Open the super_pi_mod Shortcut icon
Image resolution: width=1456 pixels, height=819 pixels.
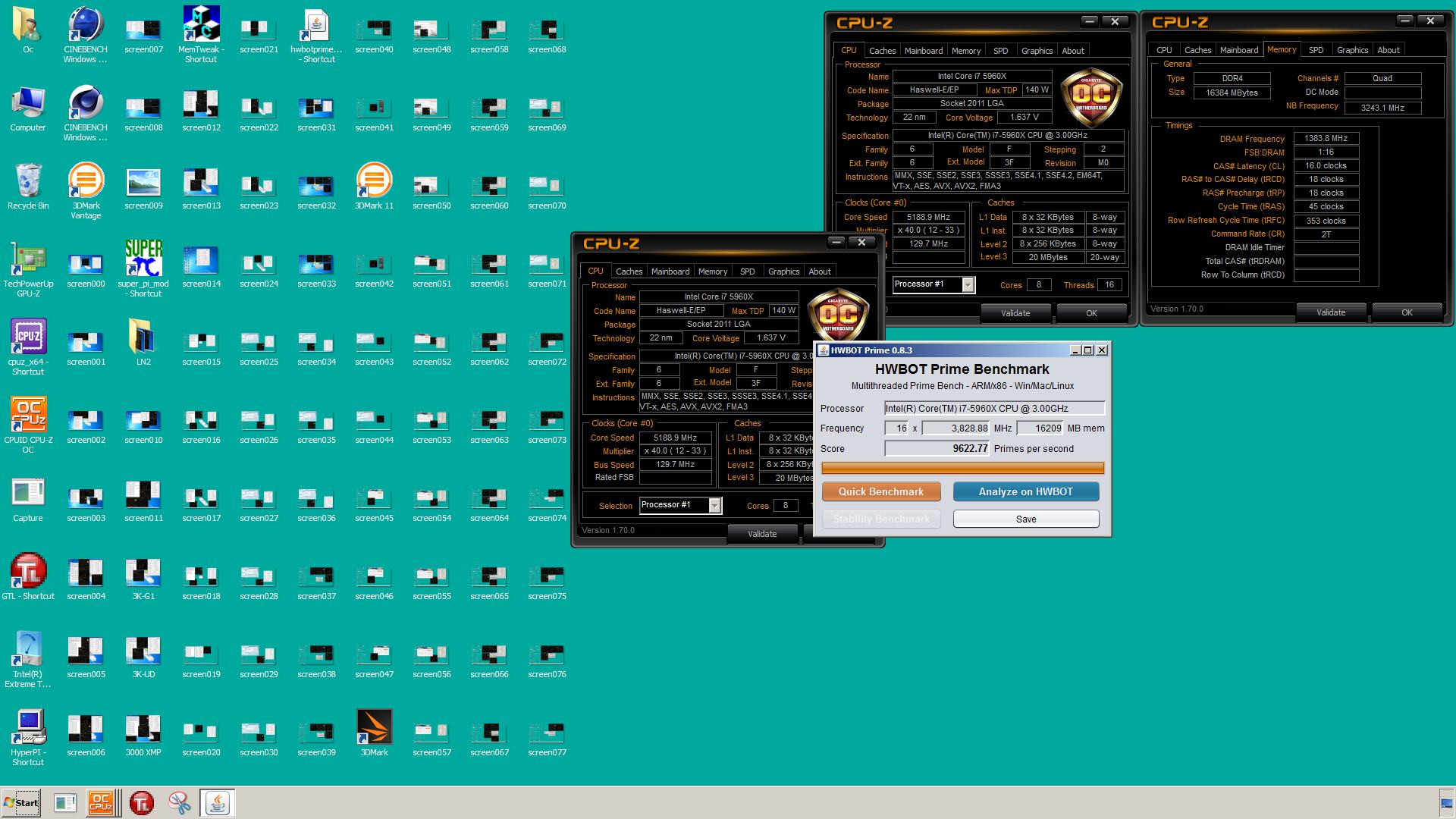pyautogui.click(x=143, y=268)
